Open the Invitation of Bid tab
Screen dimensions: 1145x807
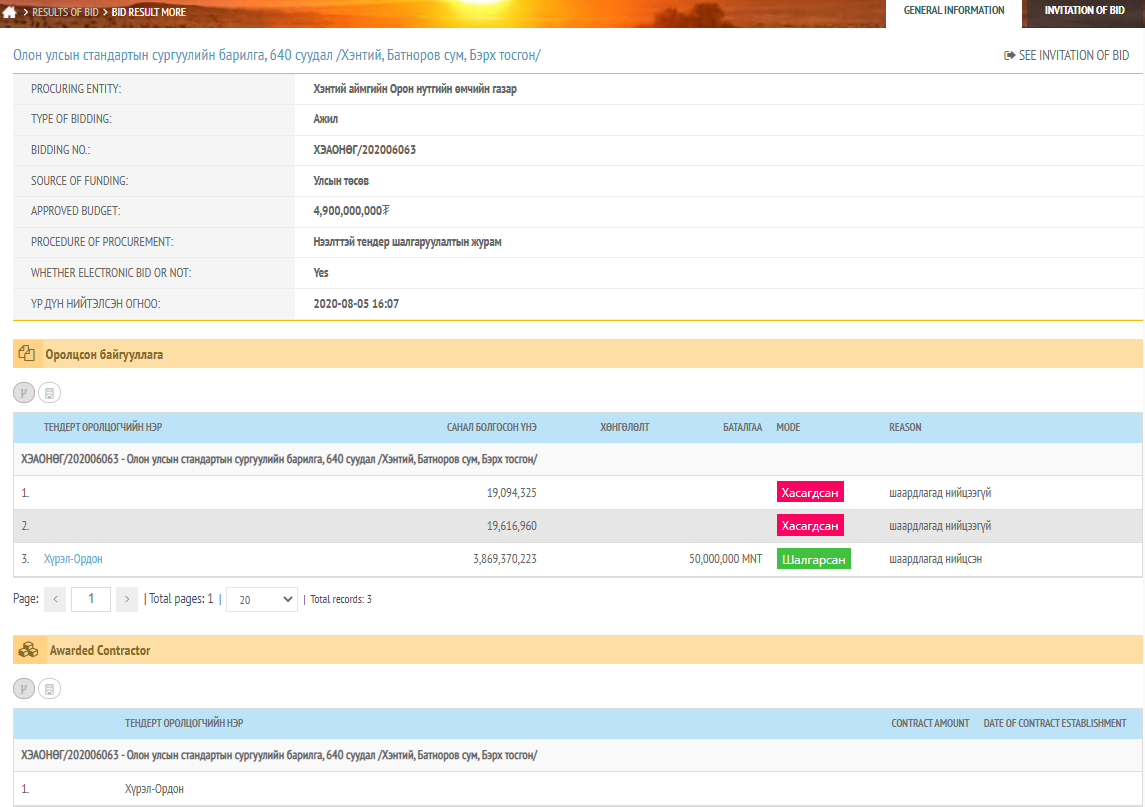[1084, 11]
